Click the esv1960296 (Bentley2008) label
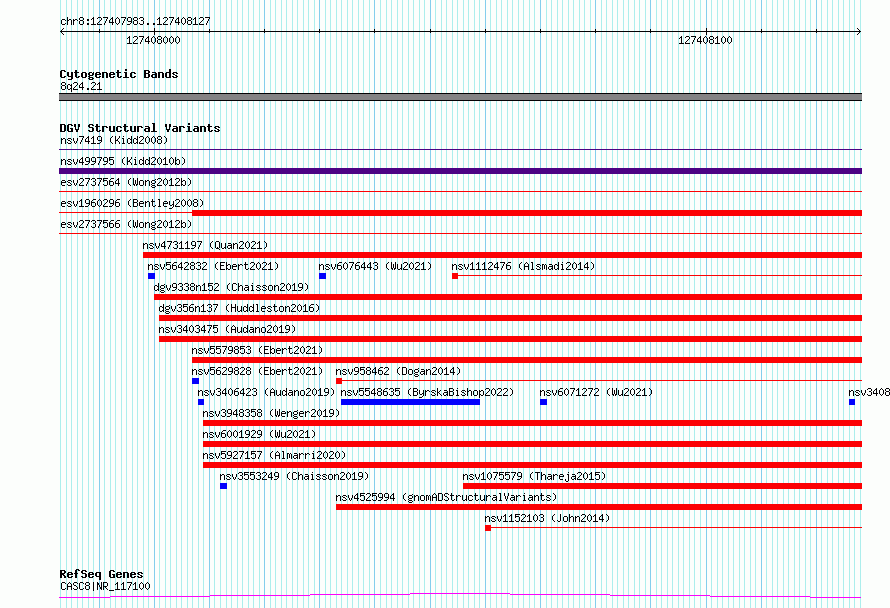The width and height of the screenshot is (890, 608). (132, 203)
